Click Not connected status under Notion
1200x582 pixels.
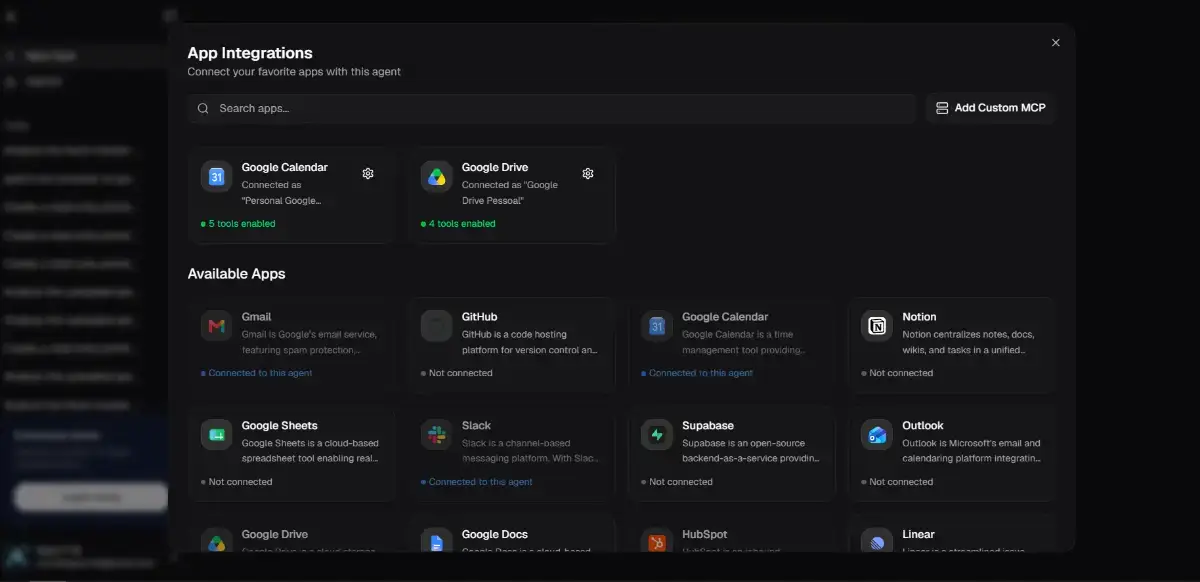click(900, 373)
